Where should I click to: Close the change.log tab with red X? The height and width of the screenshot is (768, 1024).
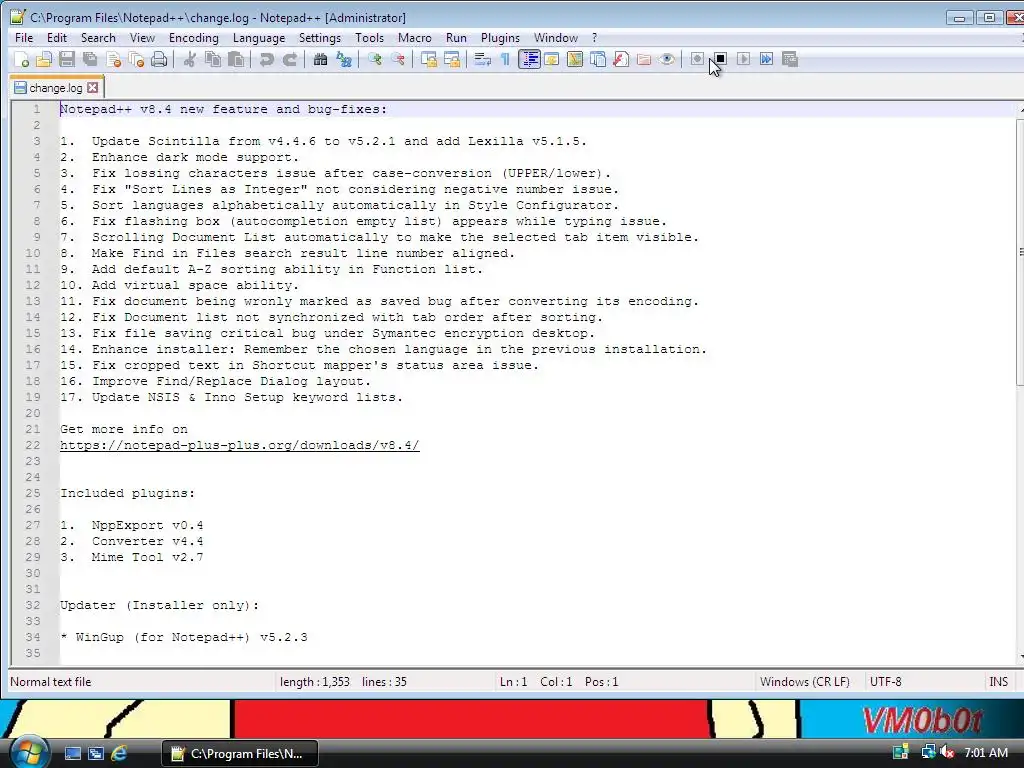tap(93, 88)
